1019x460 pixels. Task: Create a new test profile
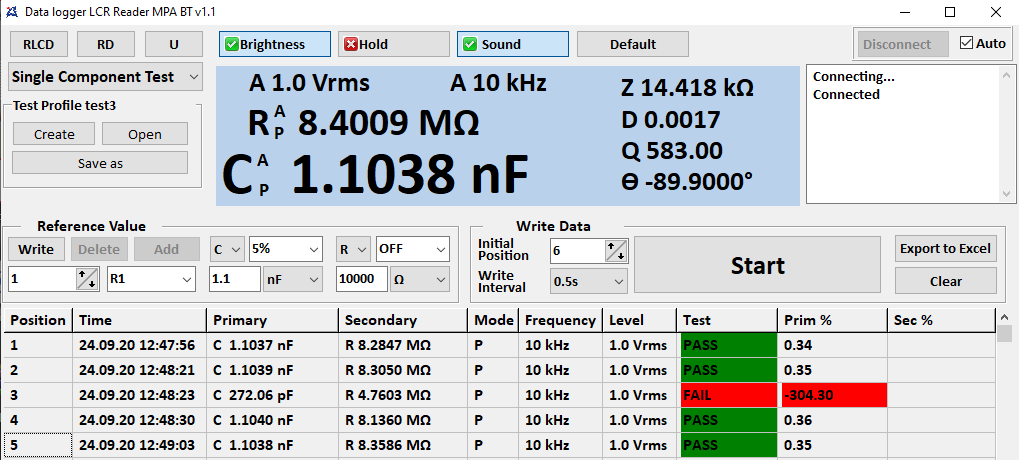(54, 134)
